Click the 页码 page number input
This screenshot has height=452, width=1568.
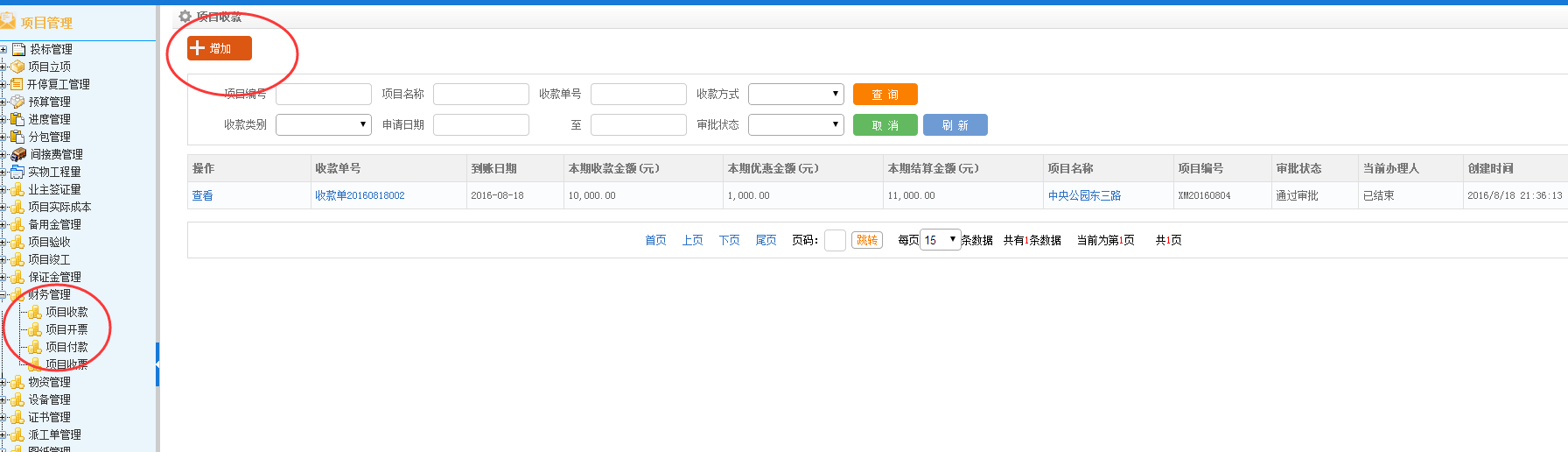tap(835, 240)
